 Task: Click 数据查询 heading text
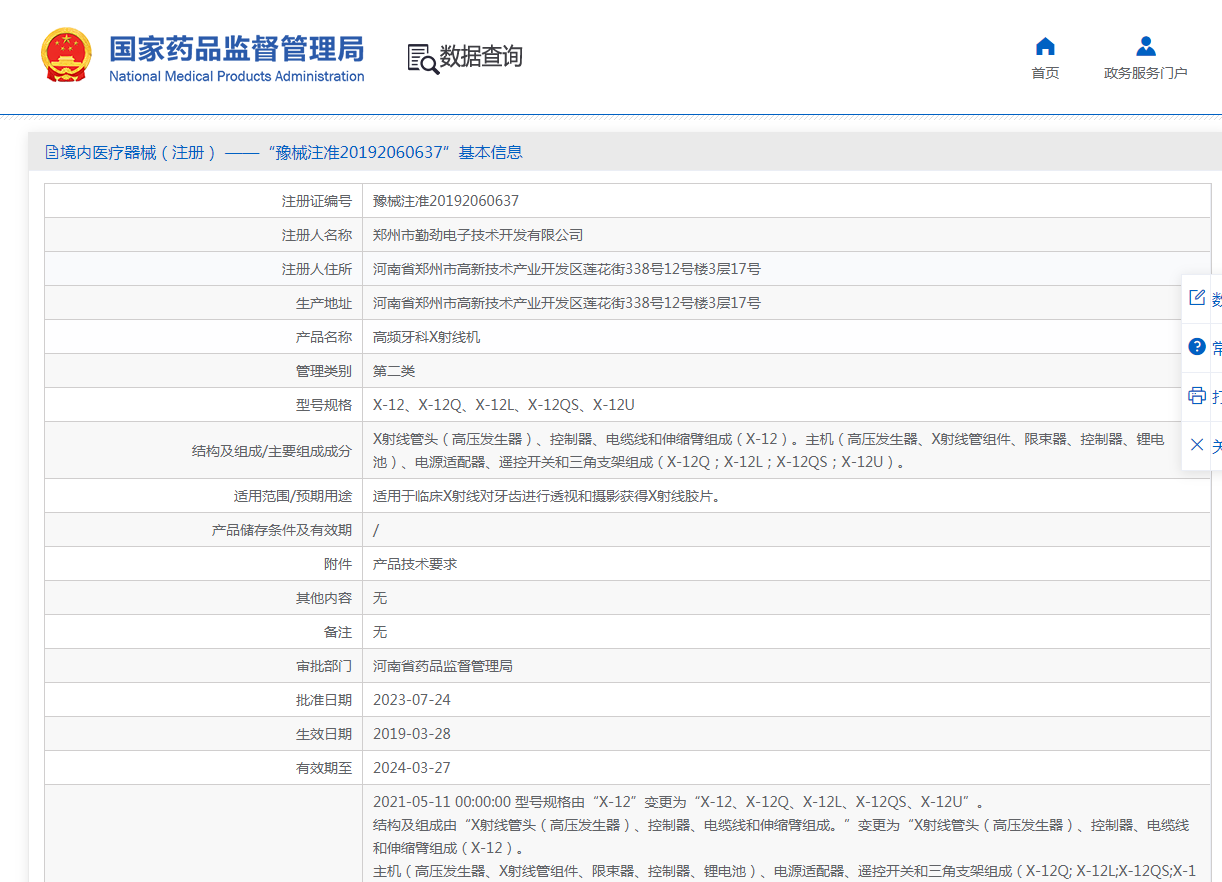[x=481, y=57]
